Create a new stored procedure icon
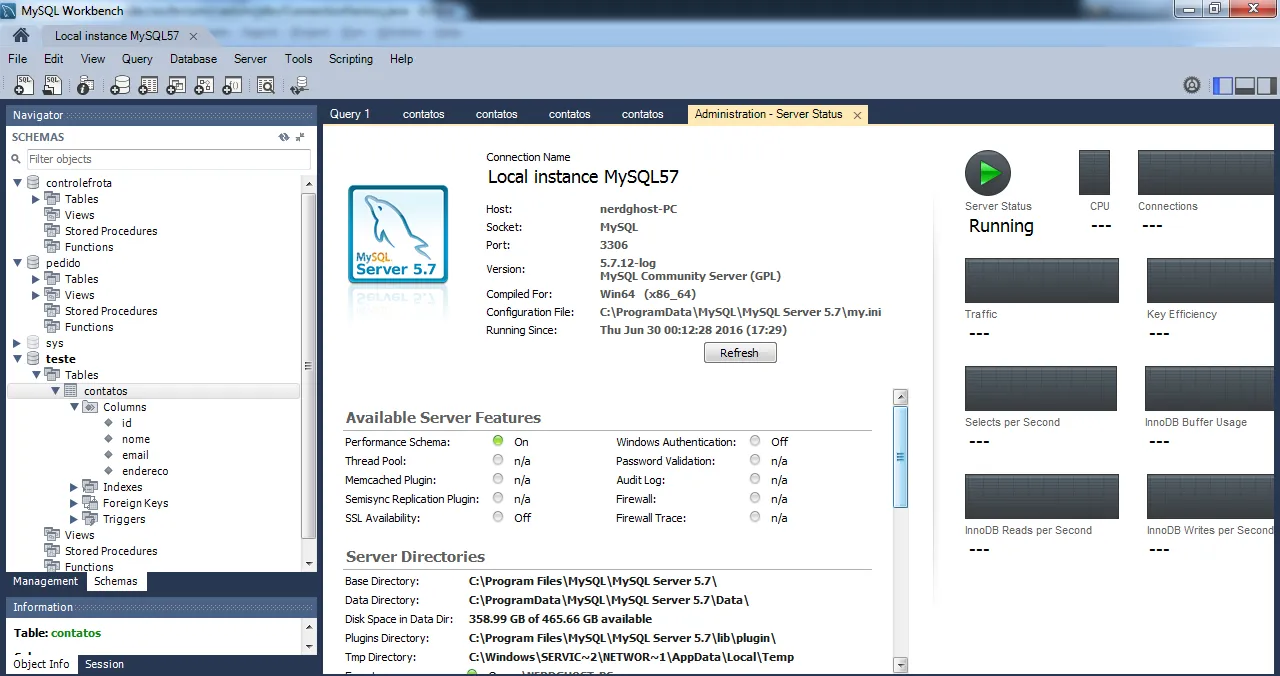Viewport: 1280px width, 676px height. (x=204, y=86)
